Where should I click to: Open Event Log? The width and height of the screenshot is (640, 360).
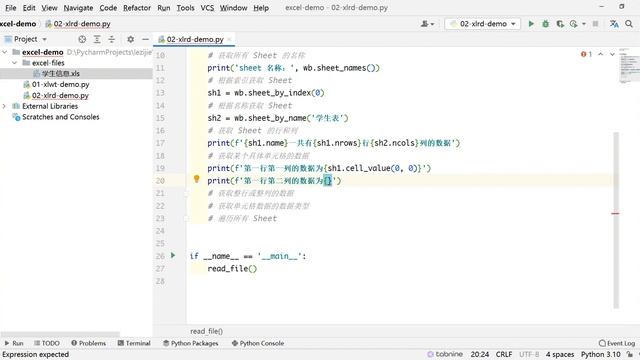point(617,343)
